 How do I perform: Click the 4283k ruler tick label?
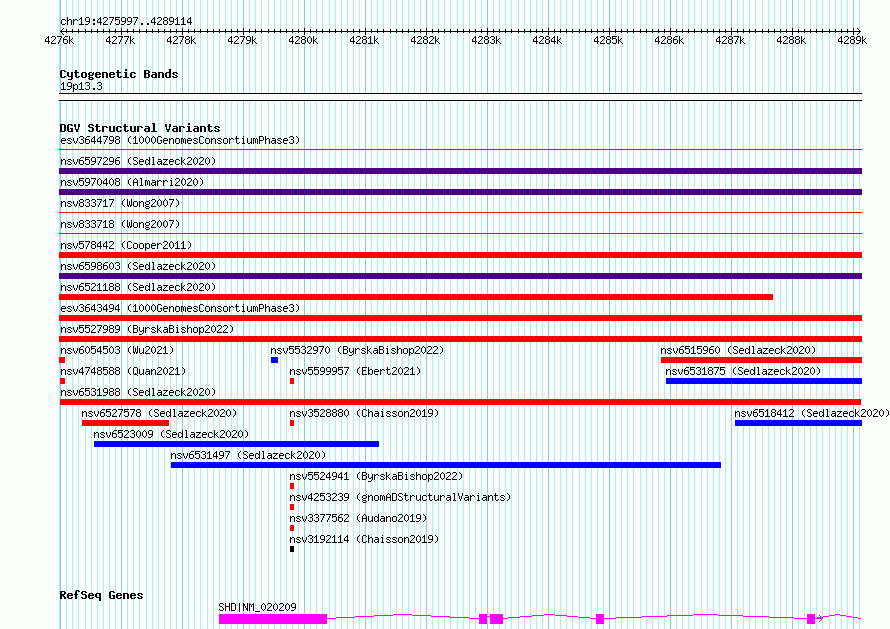[486, 40]
